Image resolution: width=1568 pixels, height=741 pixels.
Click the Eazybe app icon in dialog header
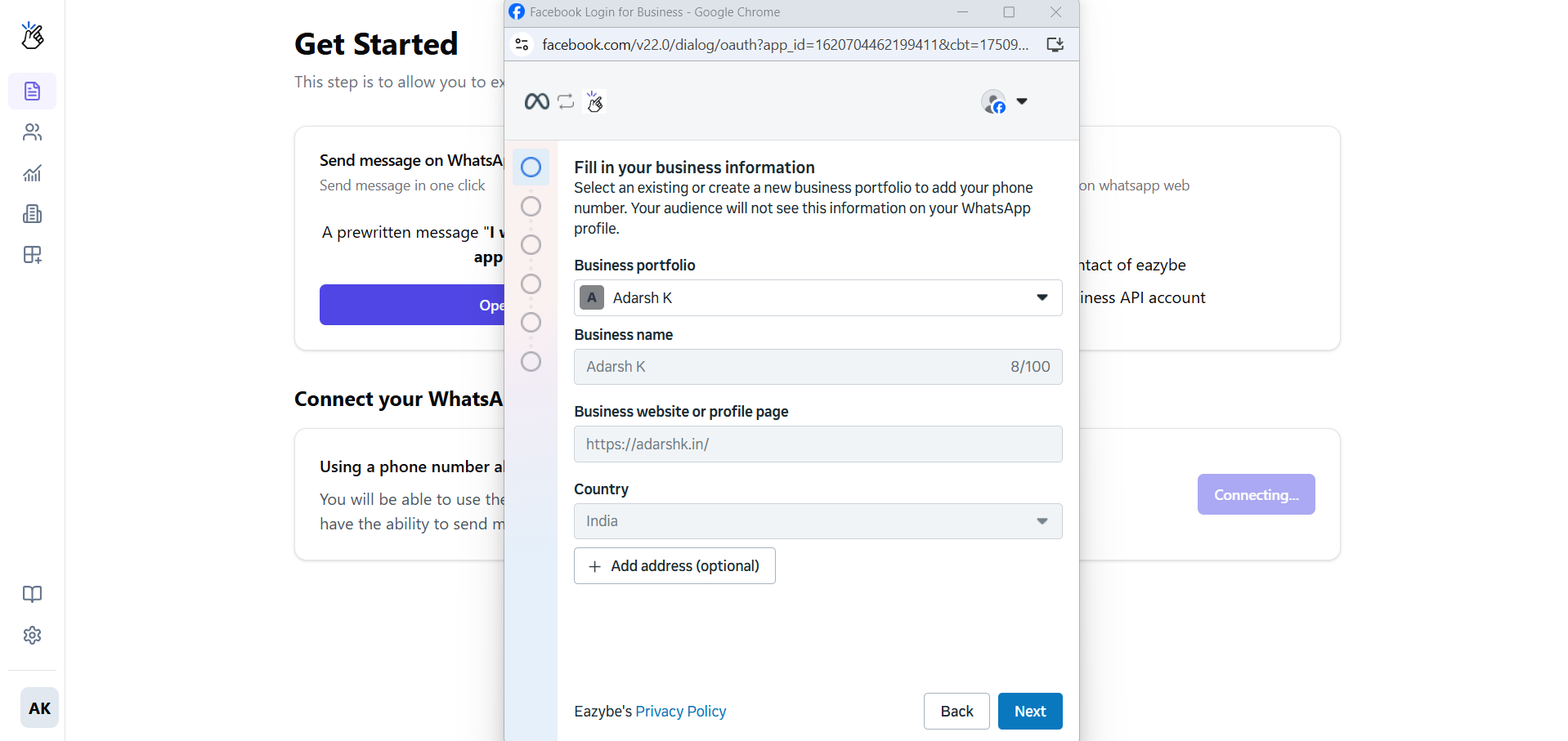594,101
